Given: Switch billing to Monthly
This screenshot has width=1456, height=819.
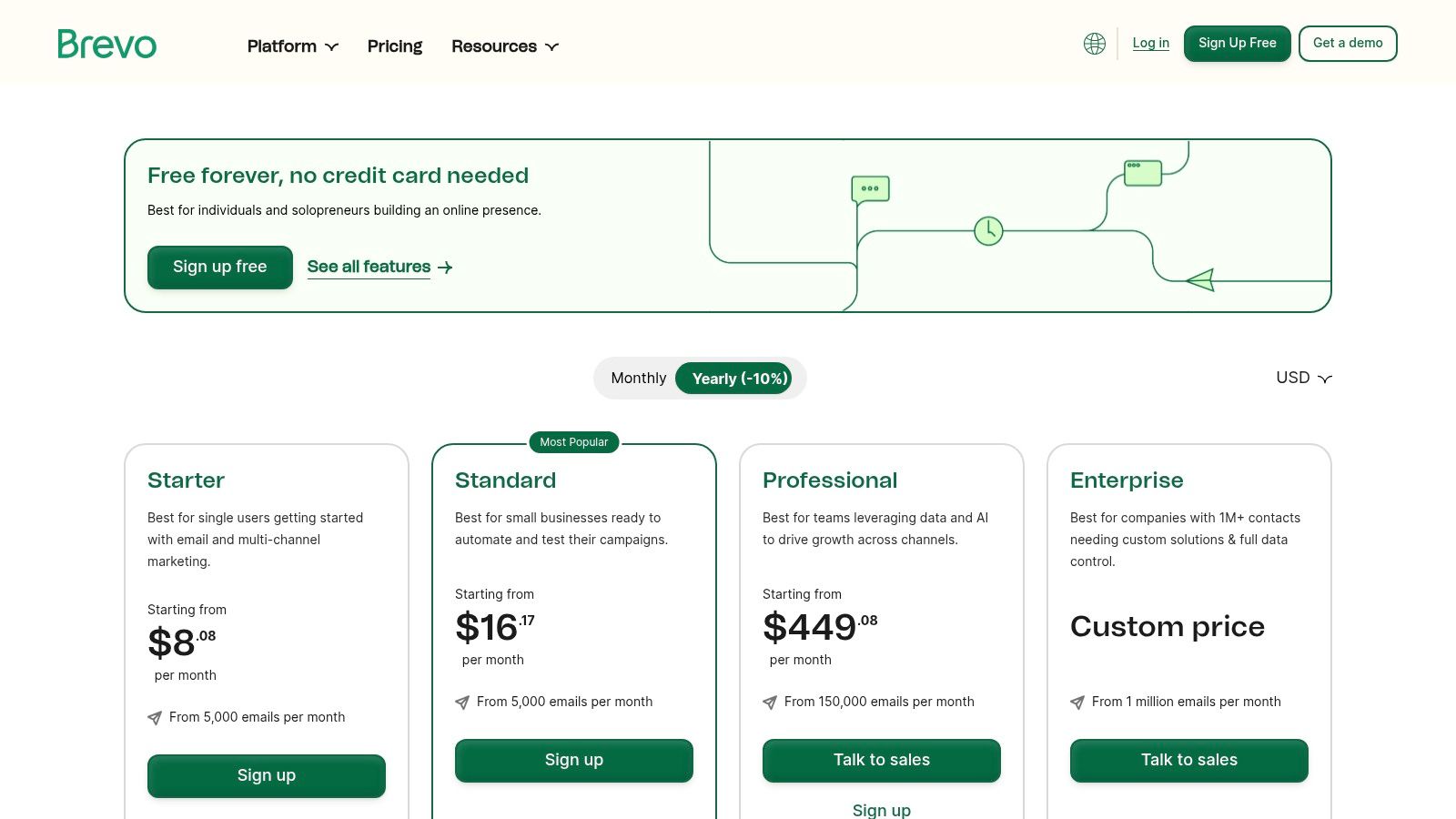Looking at the screenshot, I should click(638, 379).
